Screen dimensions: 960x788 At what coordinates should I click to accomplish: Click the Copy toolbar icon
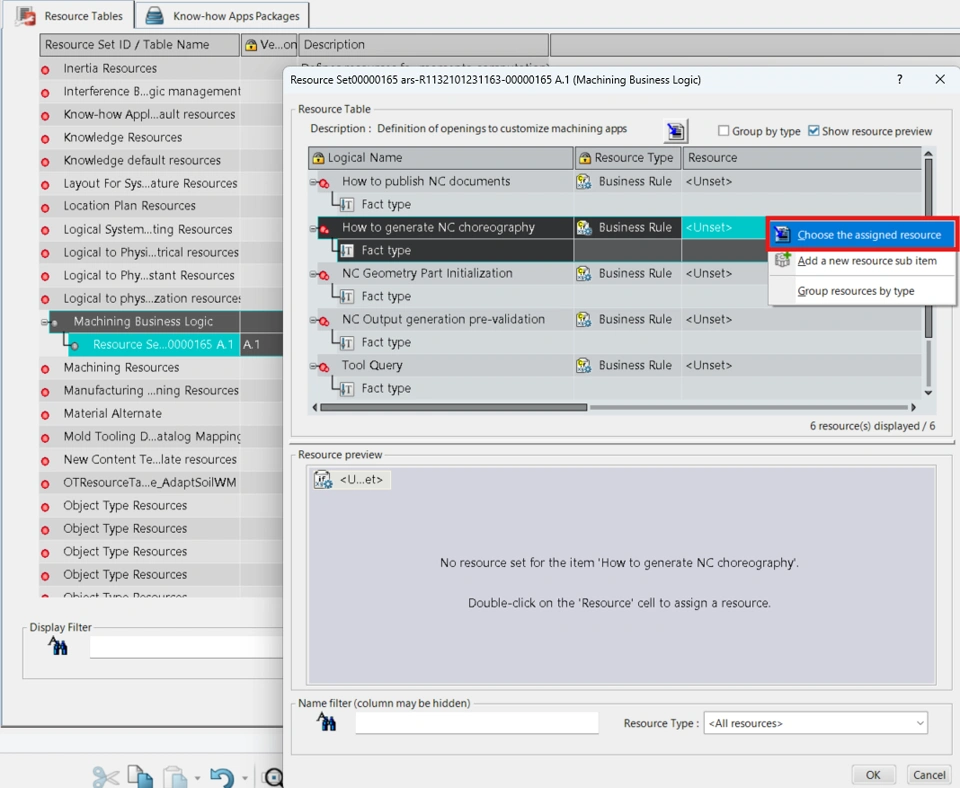tap(140, 776)
